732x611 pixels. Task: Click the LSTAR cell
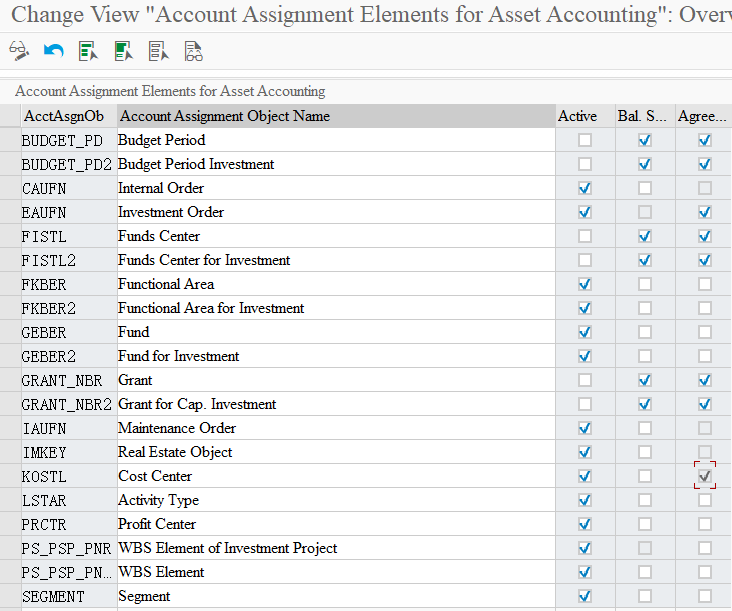point(69,500)
